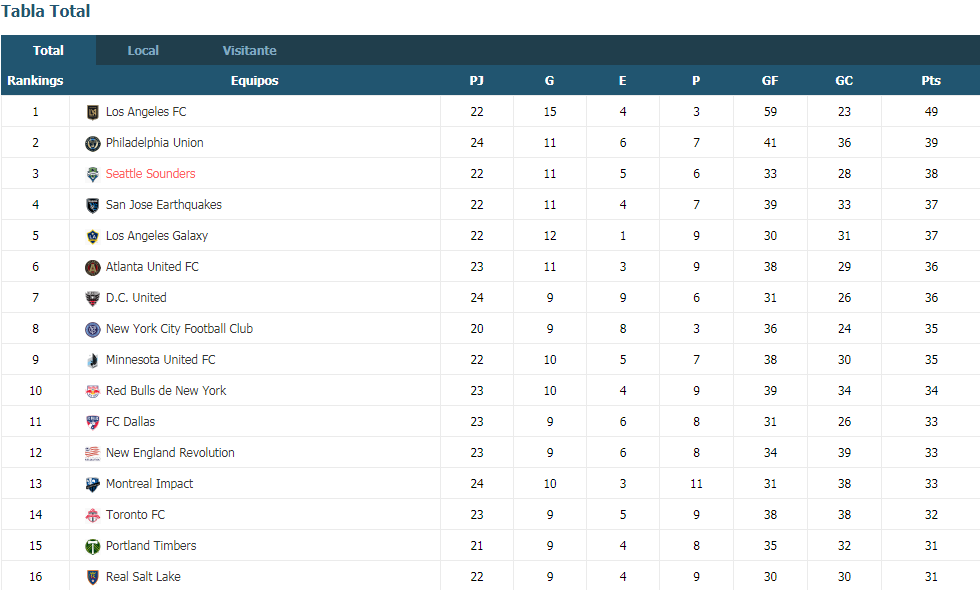This screenshot has height=590, width=980.
Task: Click the D.C. United team badge
Action: click(92, 299)
